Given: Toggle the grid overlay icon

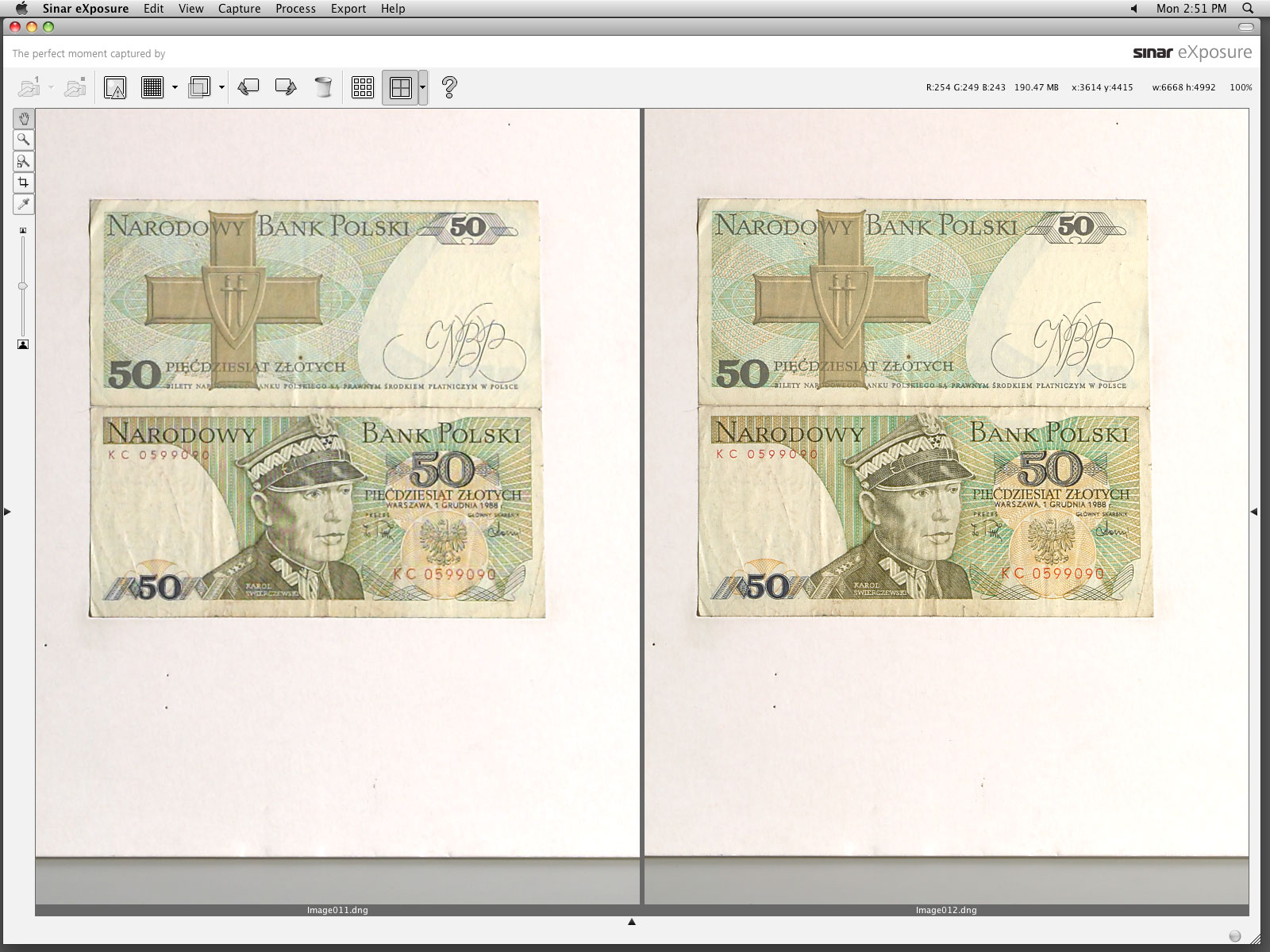Looking at the screenshot, I should coord(152,87).
